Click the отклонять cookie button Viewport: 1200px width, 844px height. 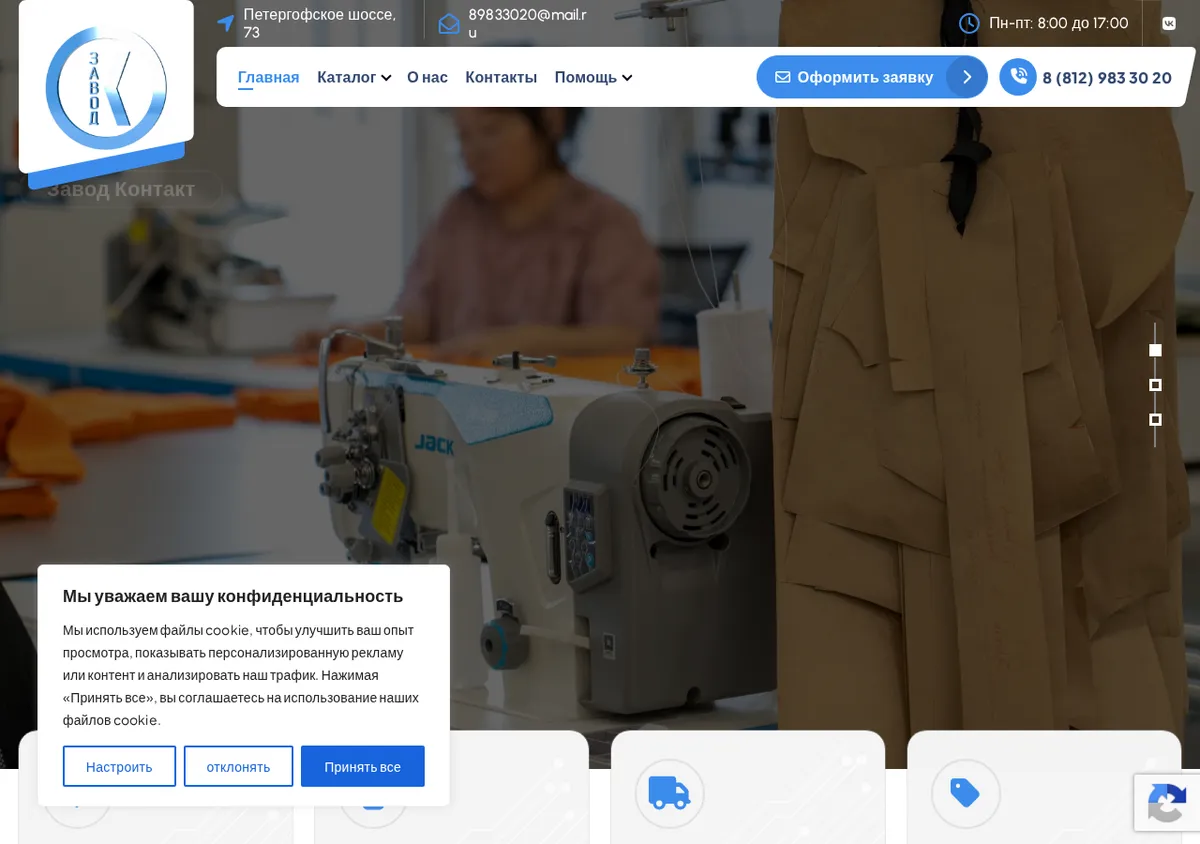238,766
